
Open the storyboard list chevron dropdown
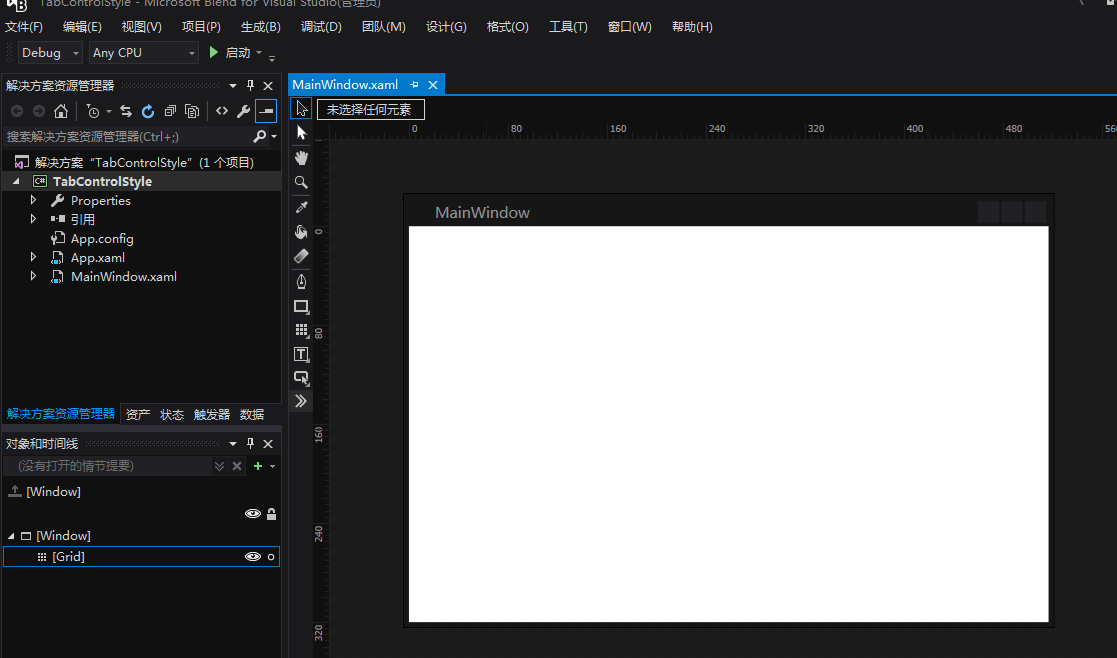pyautogui.click(x=219, y=466)
